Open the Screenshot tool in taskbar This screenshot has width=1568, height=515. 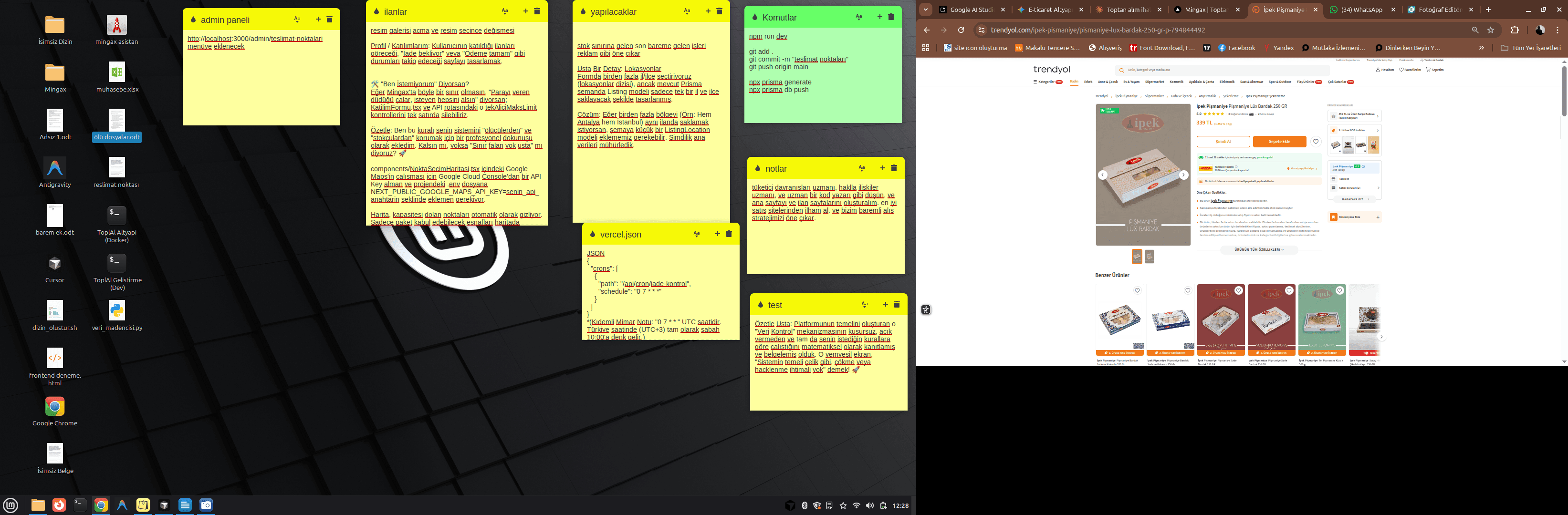pos(206,505)
